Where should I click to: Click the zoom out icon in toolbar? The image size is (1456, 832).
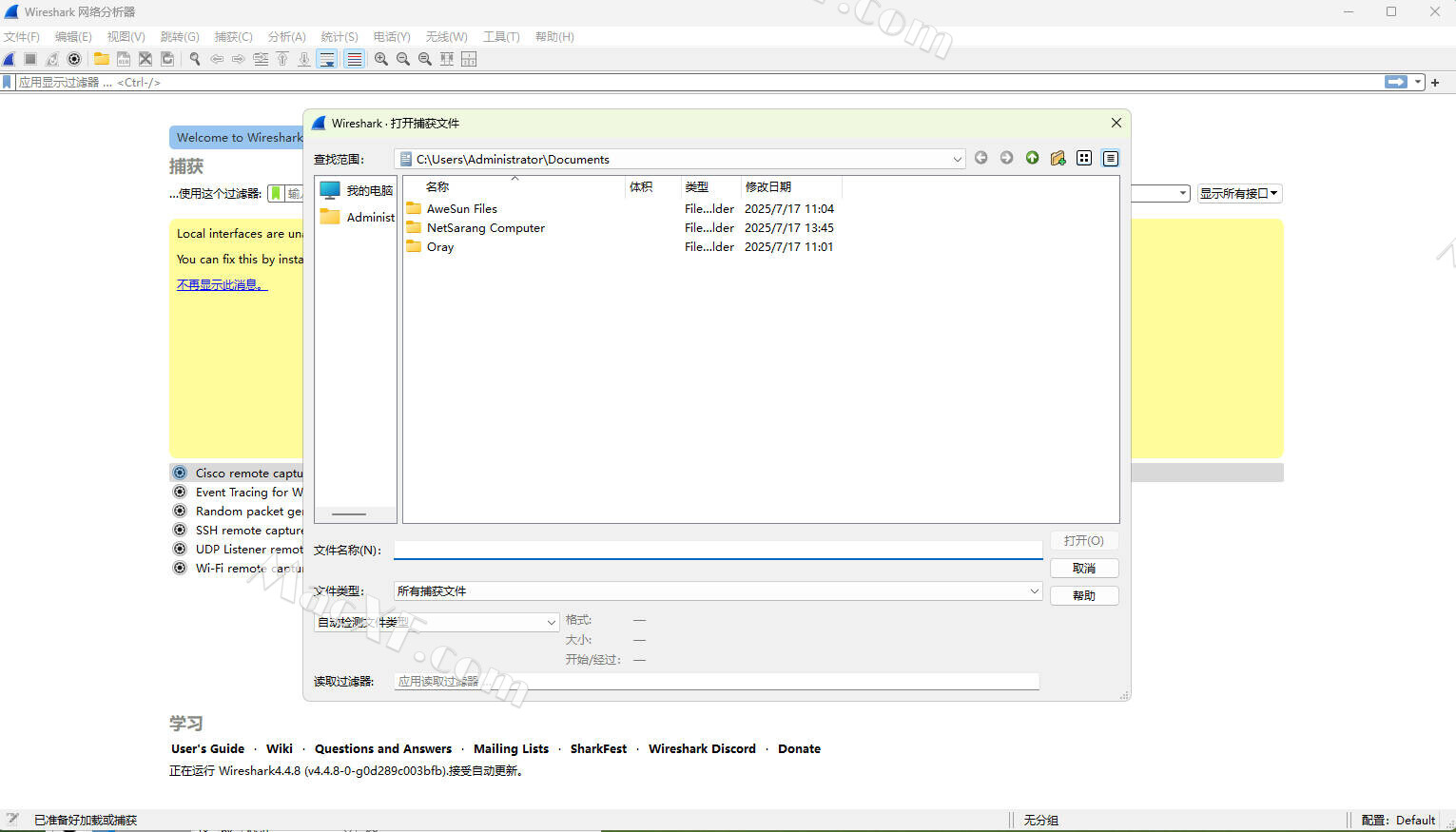(x=403, y=59)
